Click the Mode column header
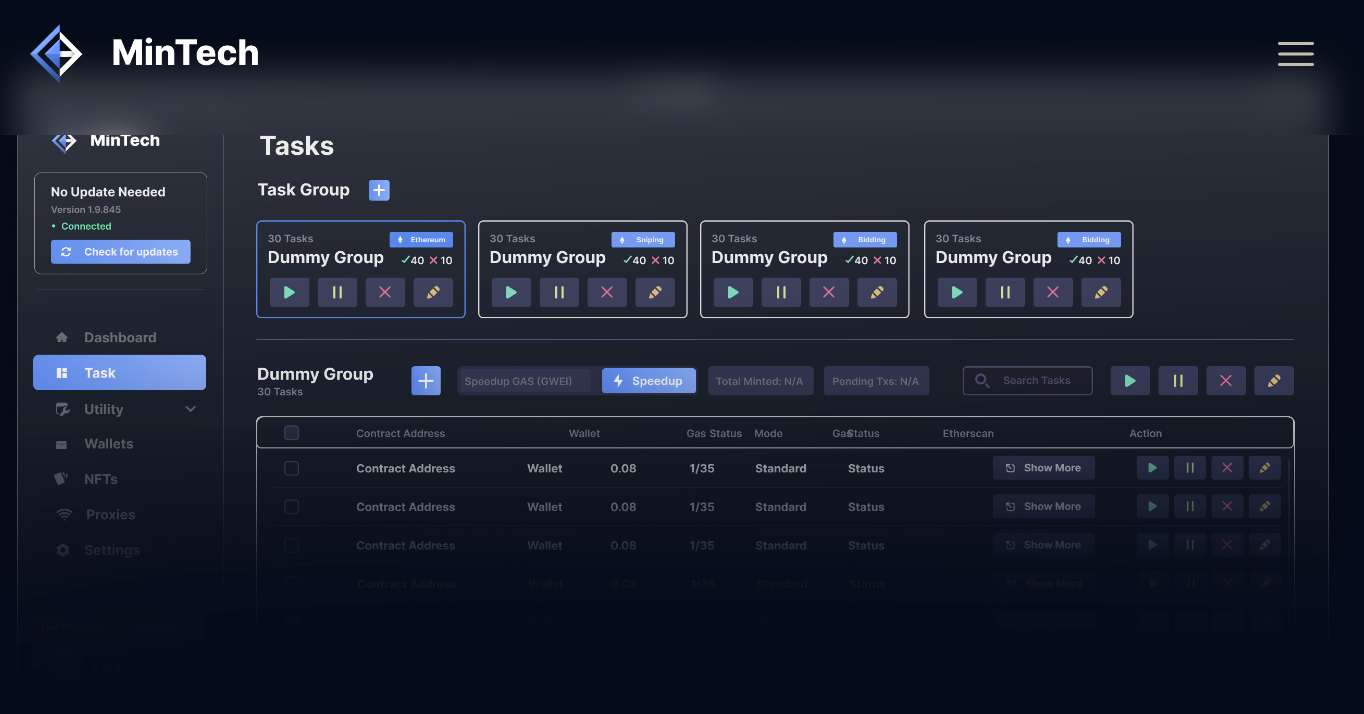 768,434
